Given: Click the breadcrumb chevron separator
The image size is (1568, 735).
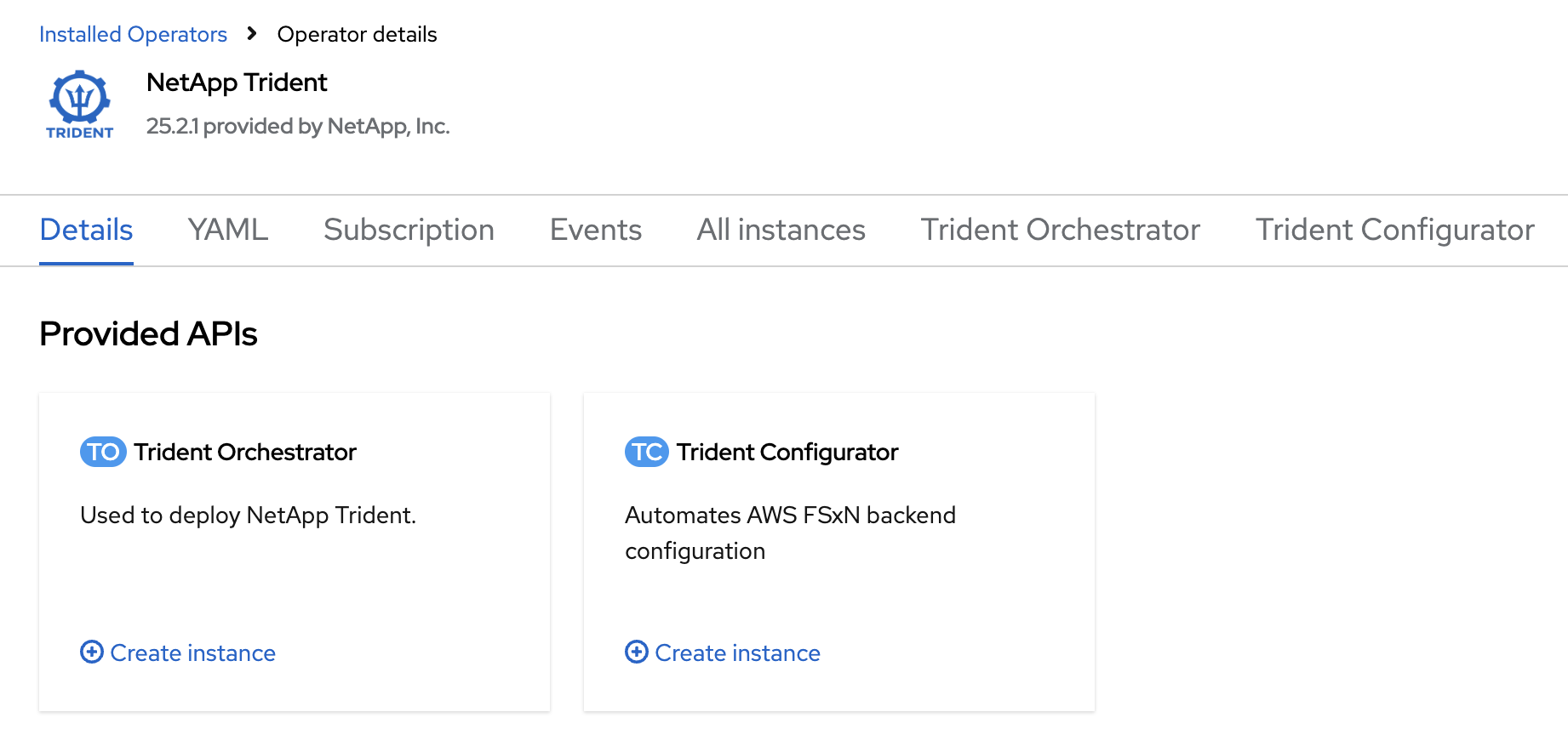Looking at the screenshot, I should pos(252,34).
